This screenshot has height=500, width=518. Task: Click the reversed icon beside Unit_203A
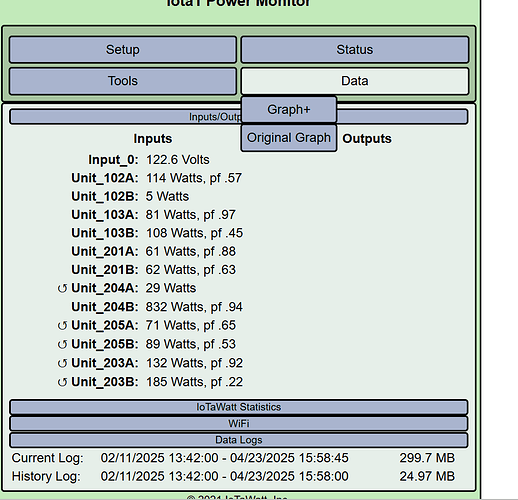pos(62,363)
